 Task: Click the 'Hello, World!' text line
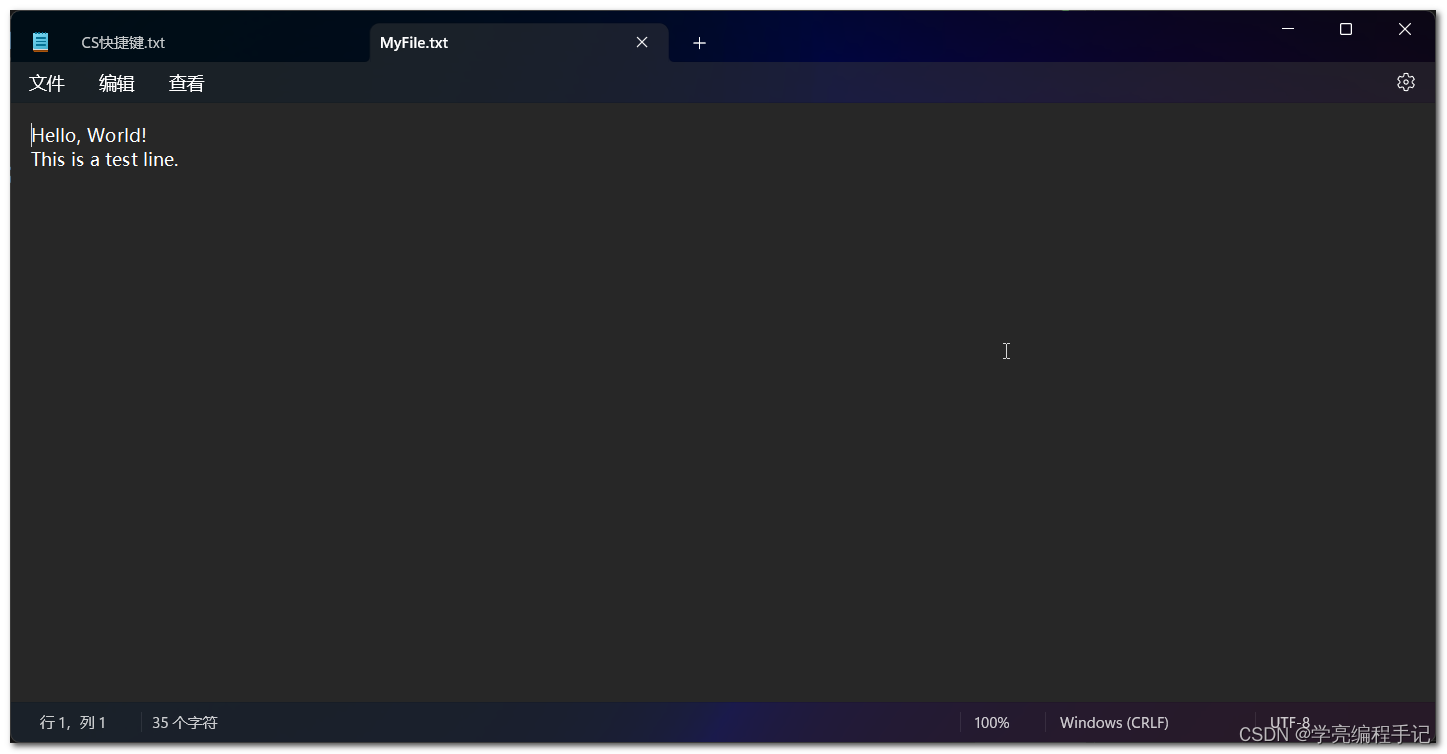89,135
